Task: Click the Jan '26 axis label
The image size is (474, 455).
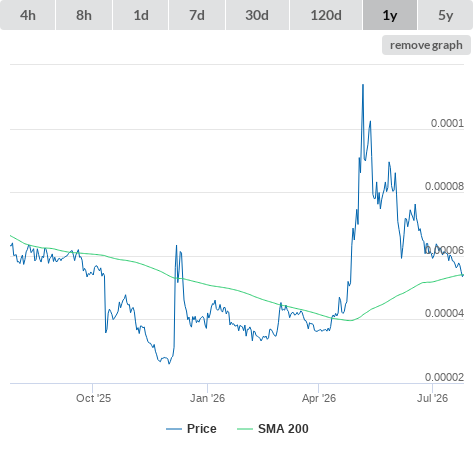Action: (207, 398)
